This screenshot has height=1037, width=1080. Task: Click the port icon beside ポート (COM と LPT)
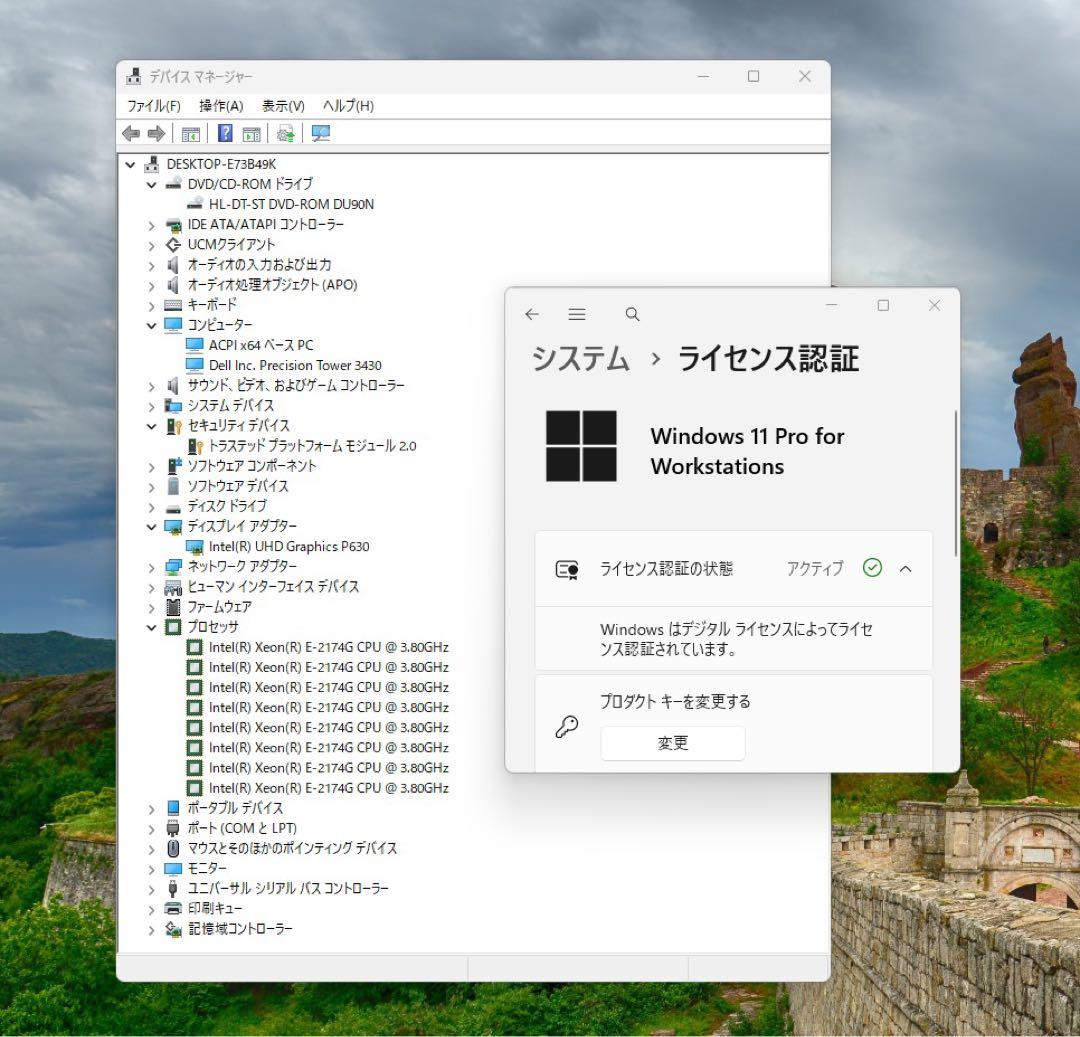pyautogui.click(x=173, y=828)
